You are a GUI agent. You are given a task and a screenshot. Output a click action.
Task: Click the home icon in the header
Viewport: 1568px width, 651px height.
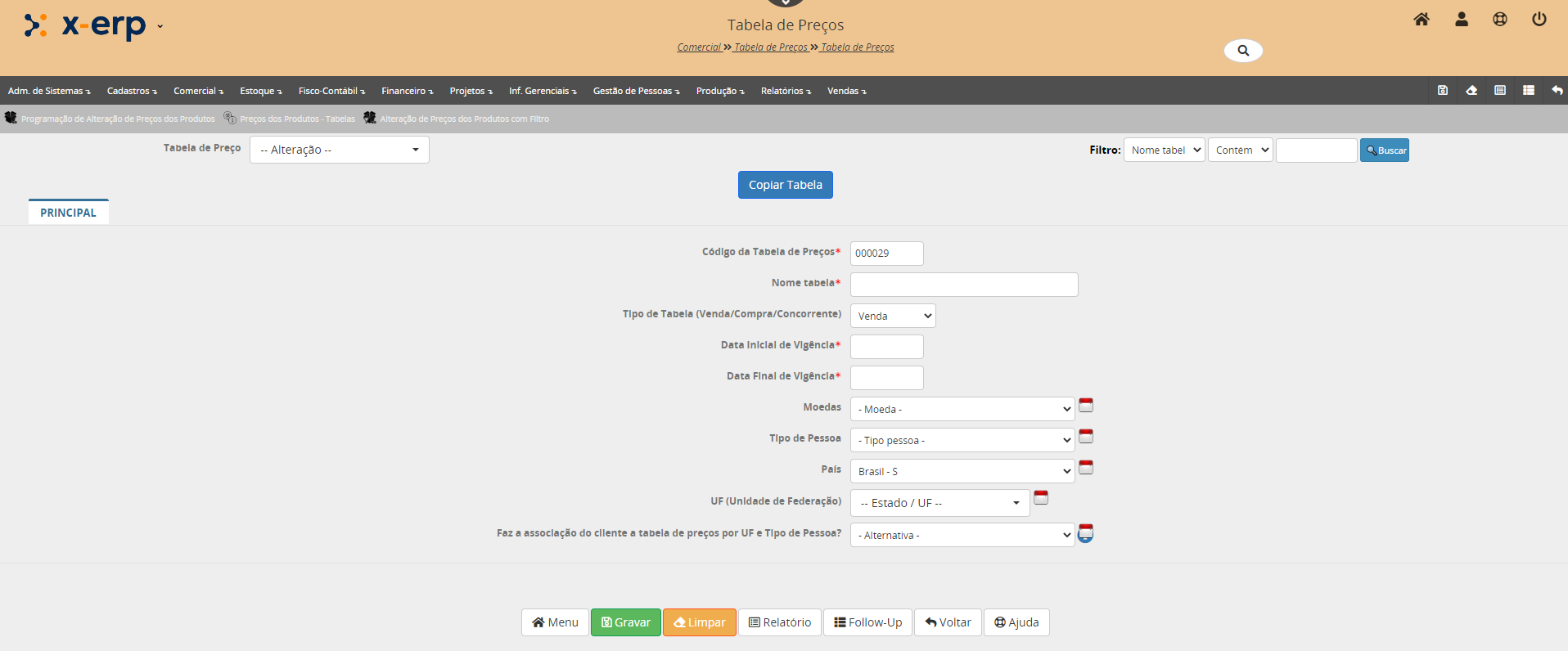(1421, 20)
